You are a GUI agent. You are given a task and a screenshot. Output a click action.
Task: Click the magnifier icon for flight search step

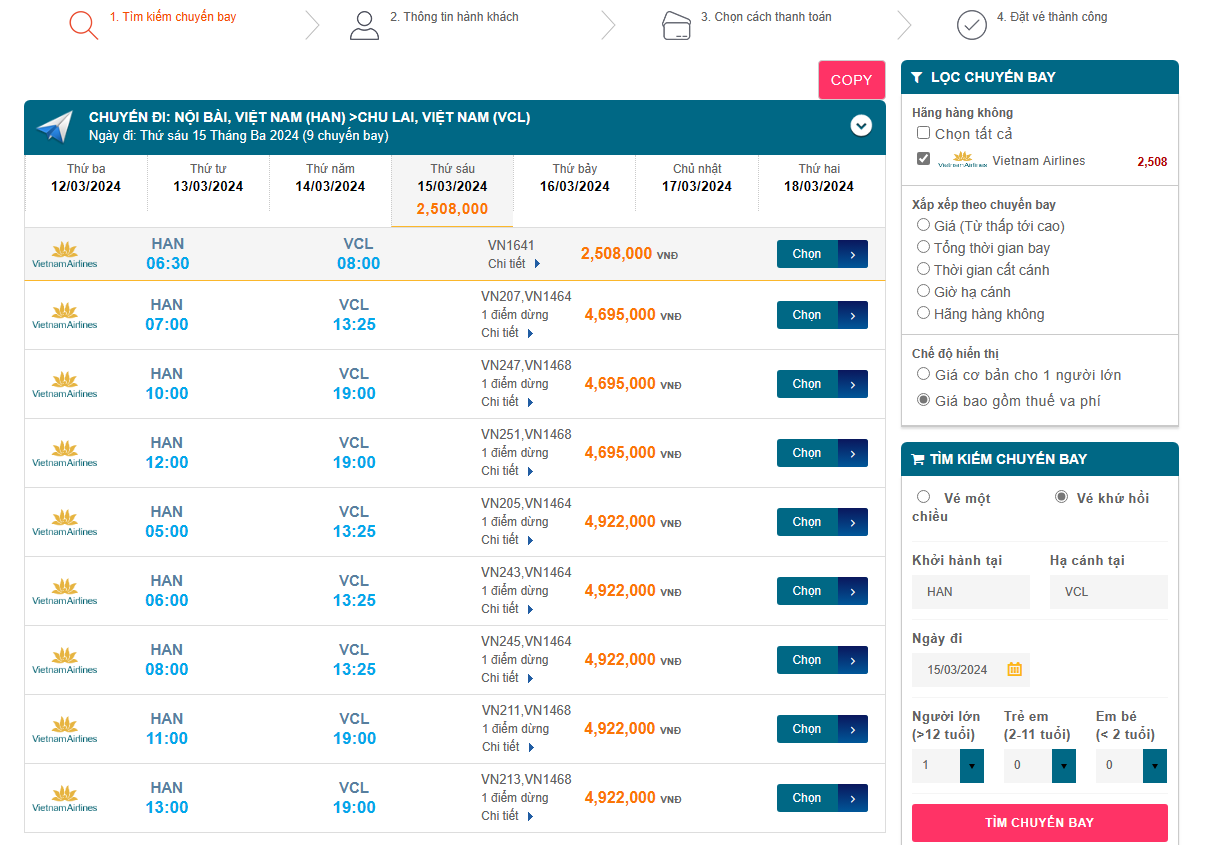coord(84,25)
